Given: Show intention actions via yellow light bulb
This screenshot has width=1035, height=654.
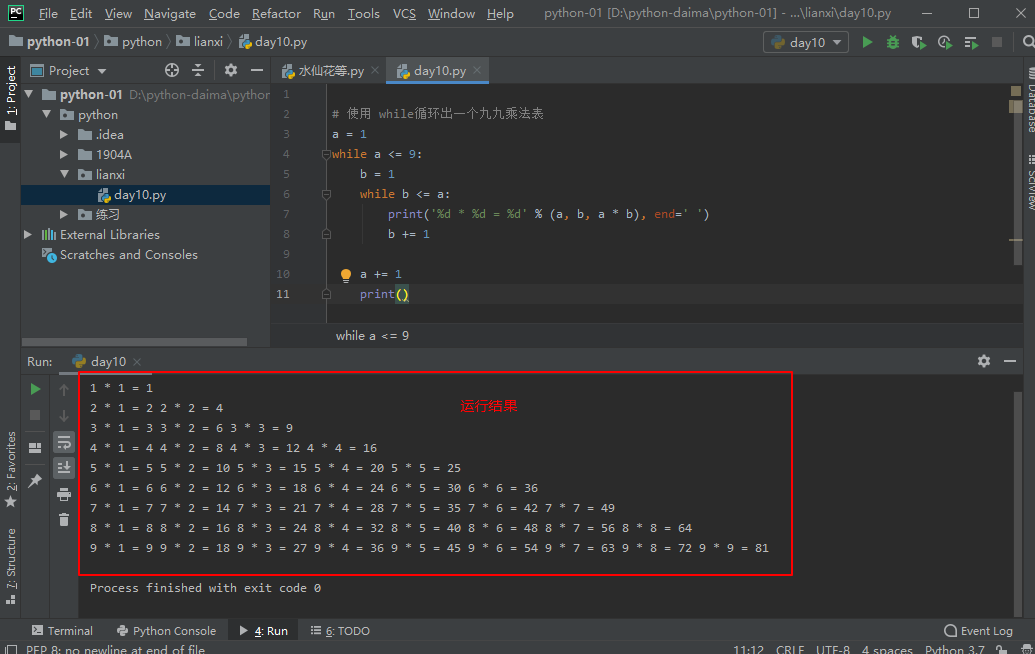Looking at the screenshot, I should pos(346,275).
